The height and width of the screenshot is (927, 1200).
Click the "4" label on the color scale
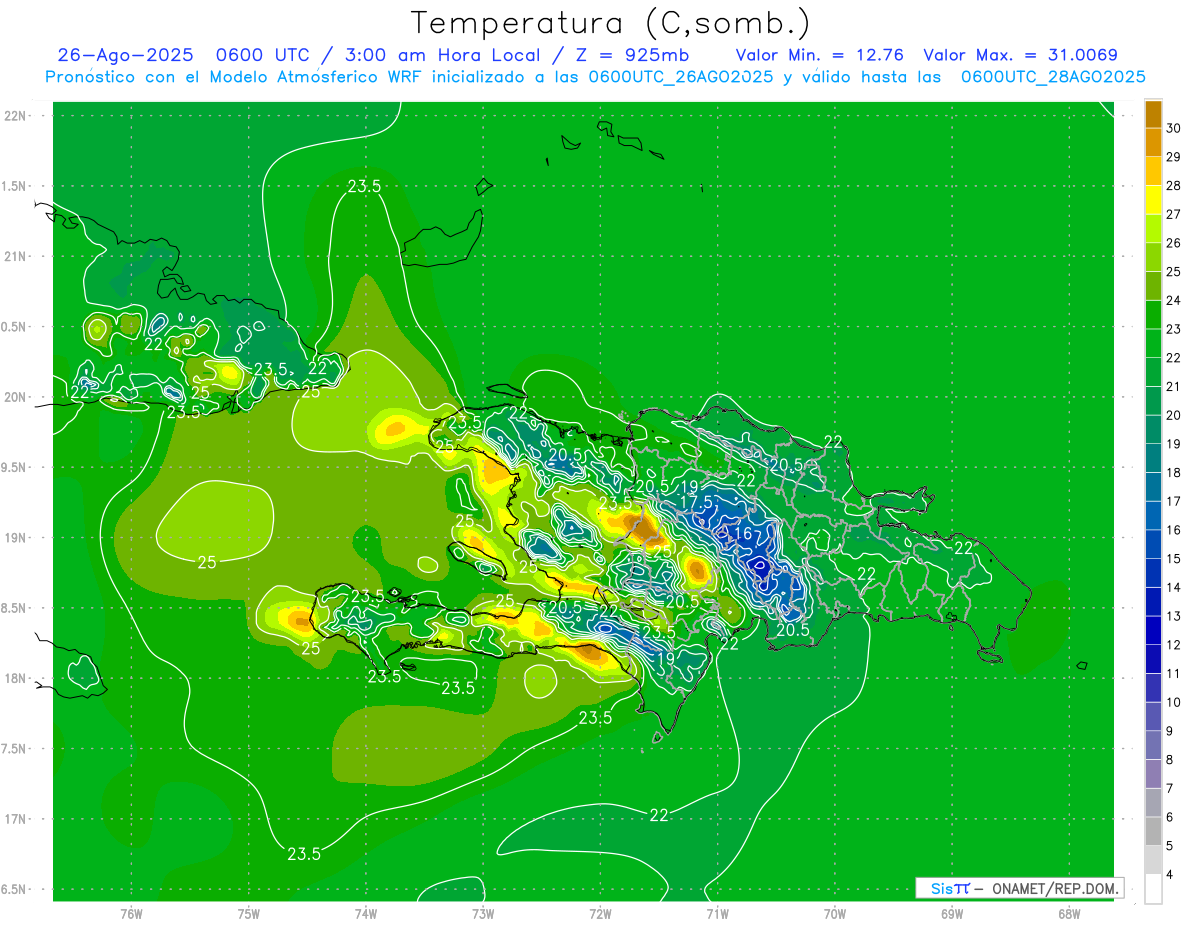point(1171,875)
